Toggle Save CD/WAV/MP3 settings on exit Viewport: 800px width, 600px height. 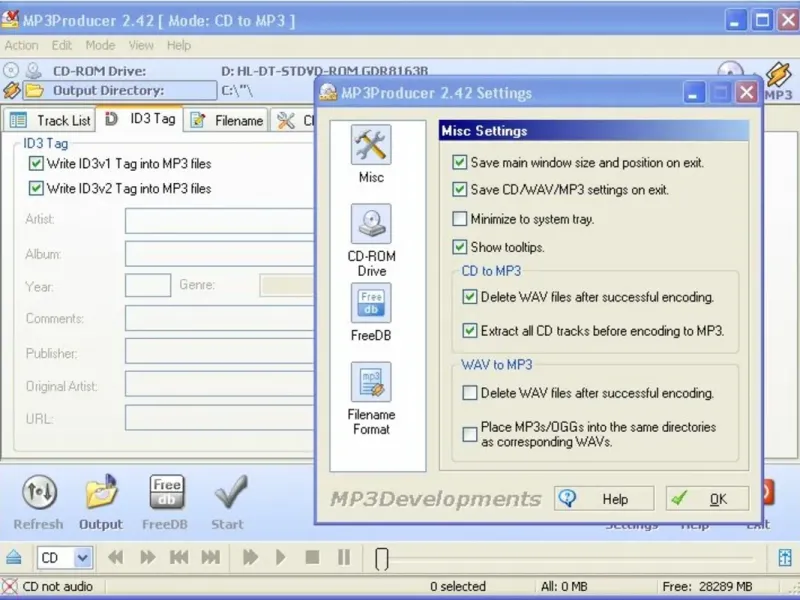coord(459,189)
